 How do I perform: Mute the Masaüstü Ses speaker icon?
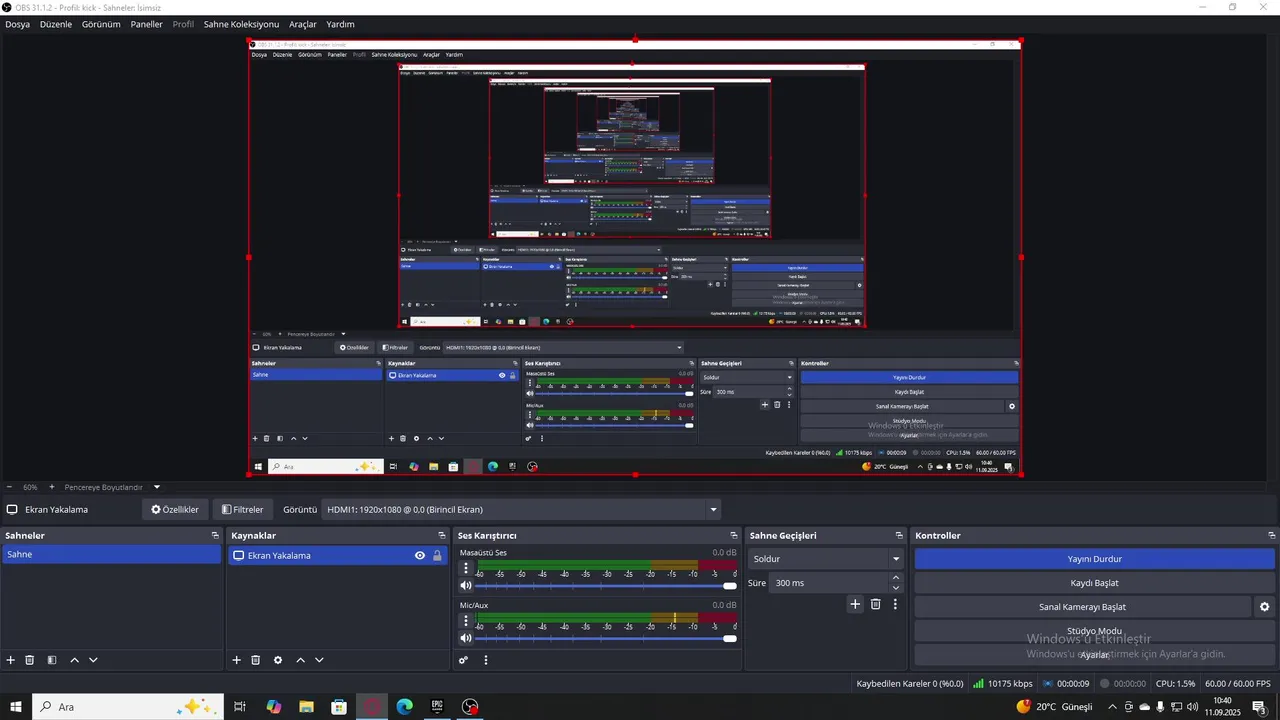466,586
